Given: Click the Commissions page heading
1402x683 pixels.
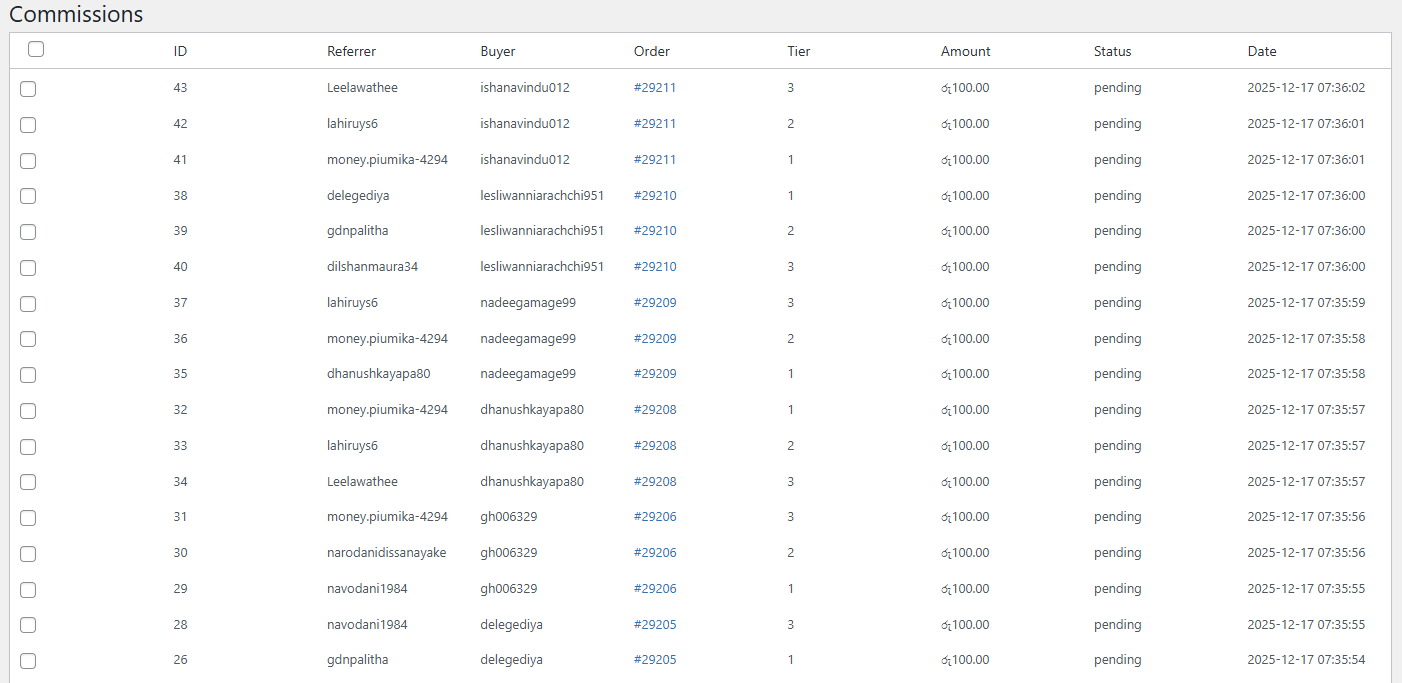Looking at the screenshot, I should pos(76,15).
